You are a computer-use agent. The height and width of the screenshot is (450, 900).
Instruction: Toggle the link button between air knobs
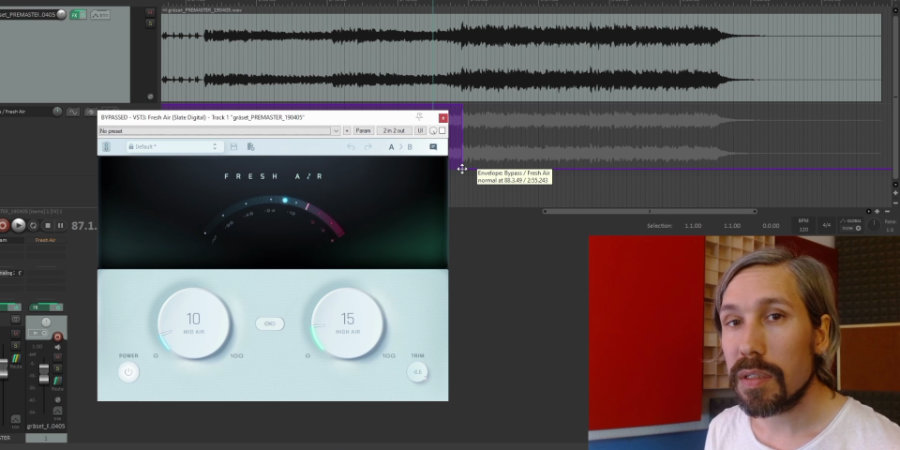(x=270, y=324)
